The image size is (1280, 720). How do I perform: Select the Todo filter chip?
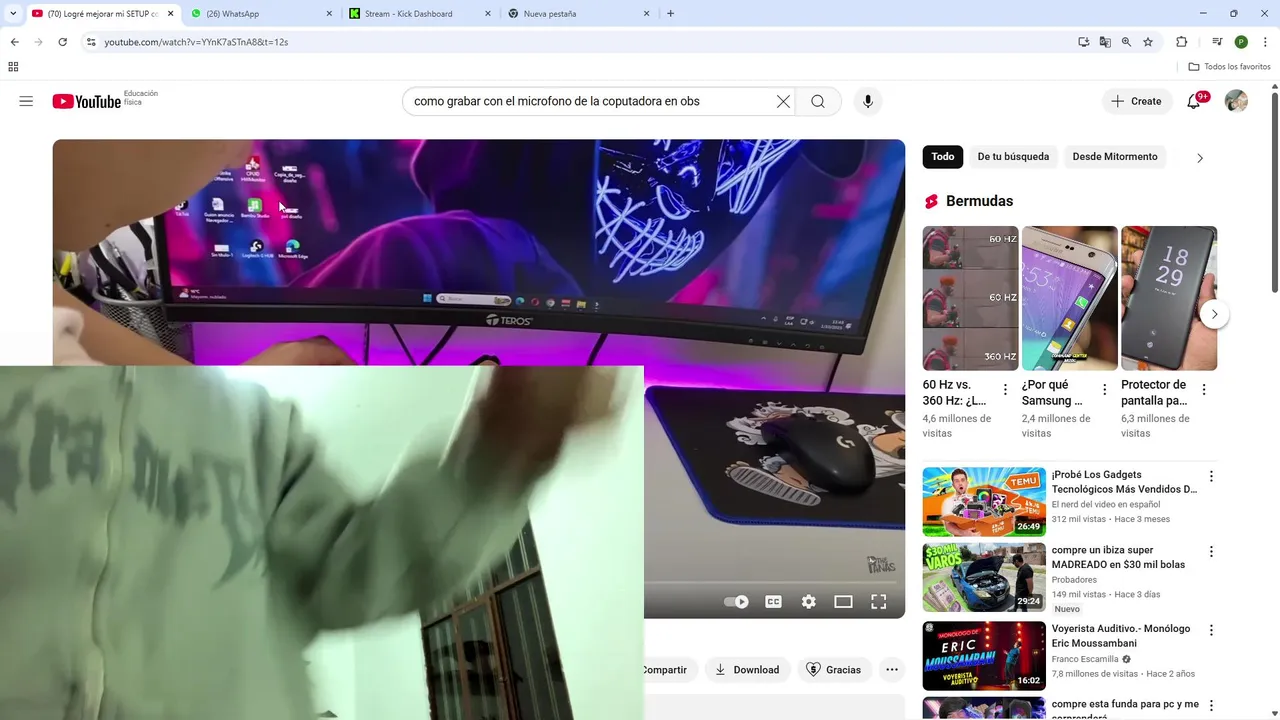(943, 157)
